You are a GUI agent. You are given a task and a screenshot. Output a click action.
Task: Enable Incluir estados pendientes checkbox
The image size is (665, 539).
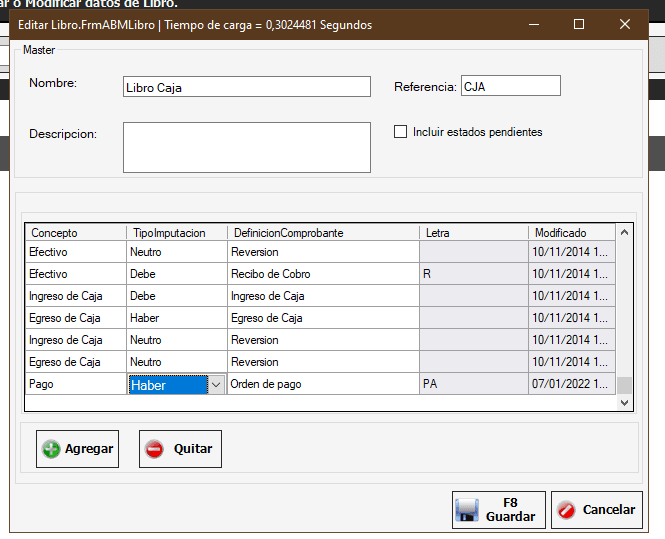point(401,132)
